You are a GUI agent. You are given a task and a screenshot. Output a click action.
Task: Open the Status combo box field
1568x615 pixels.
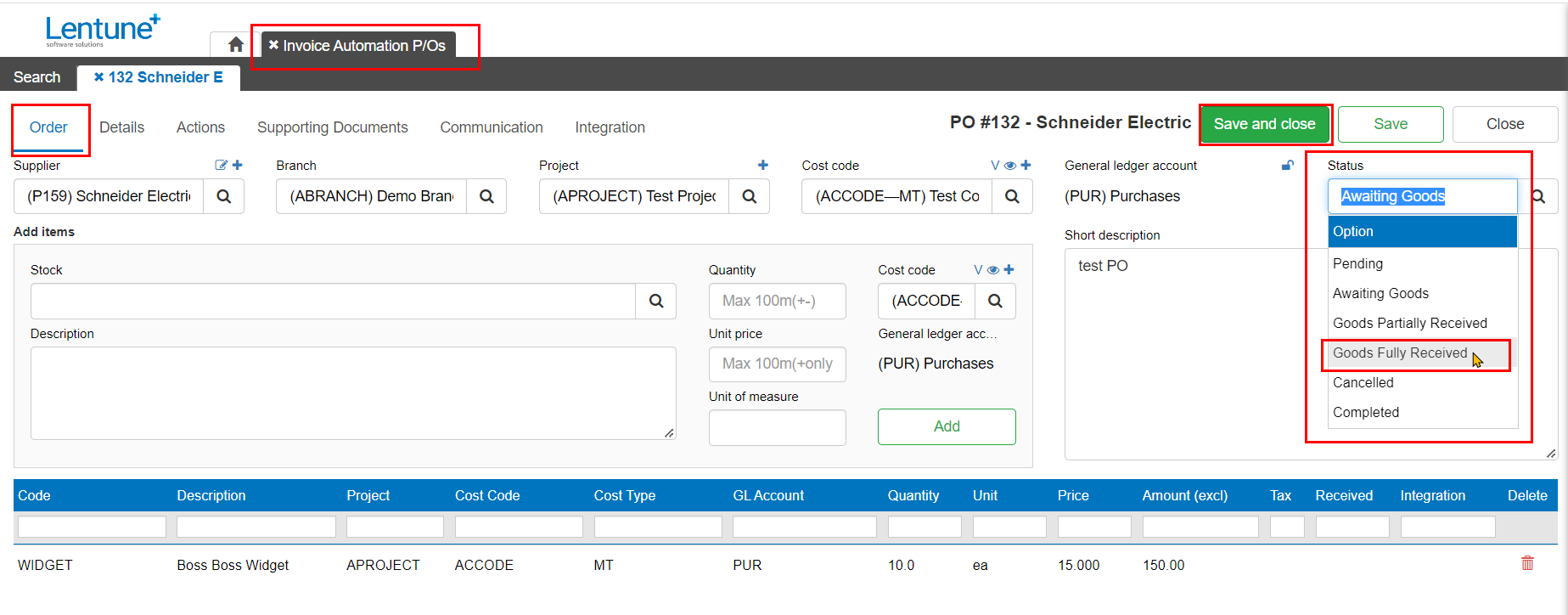click(1422, 196)
